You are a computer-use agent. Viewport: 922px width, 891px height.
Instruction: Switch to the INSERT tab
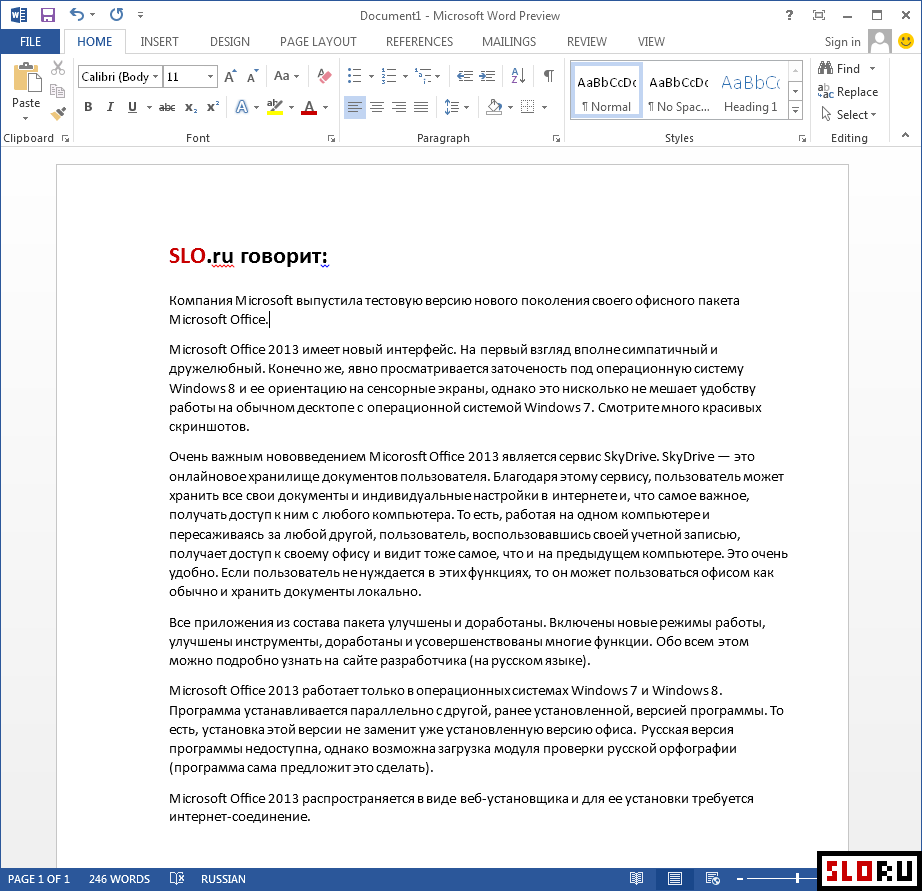(159, 42)
